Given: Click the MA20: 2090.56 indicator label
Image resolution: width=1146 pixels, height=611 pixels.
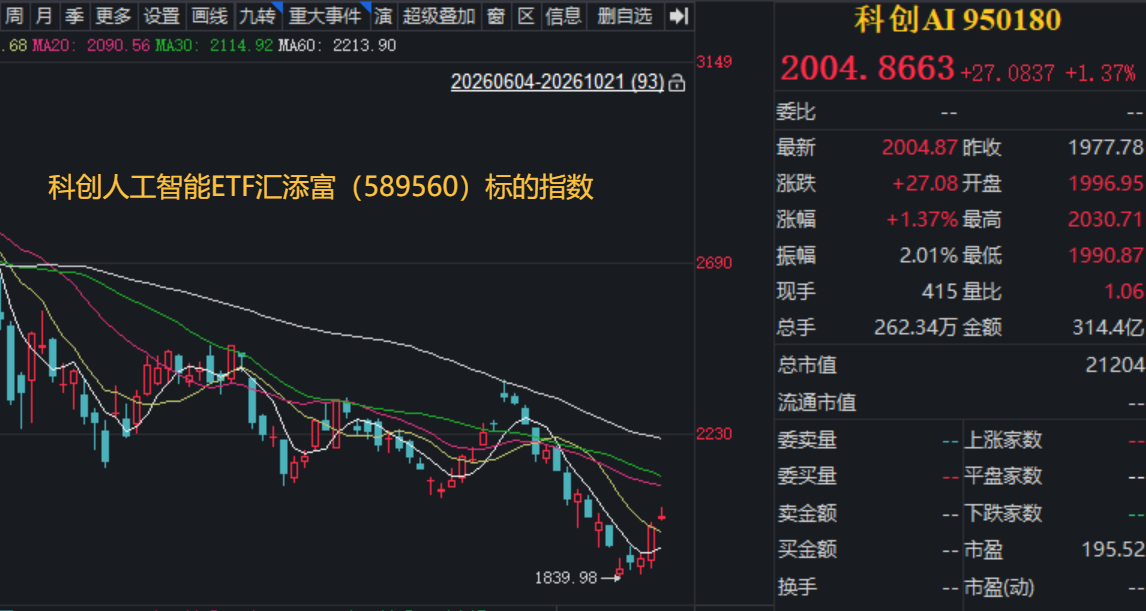Looking at the screenshot, I should pos(92,45).
